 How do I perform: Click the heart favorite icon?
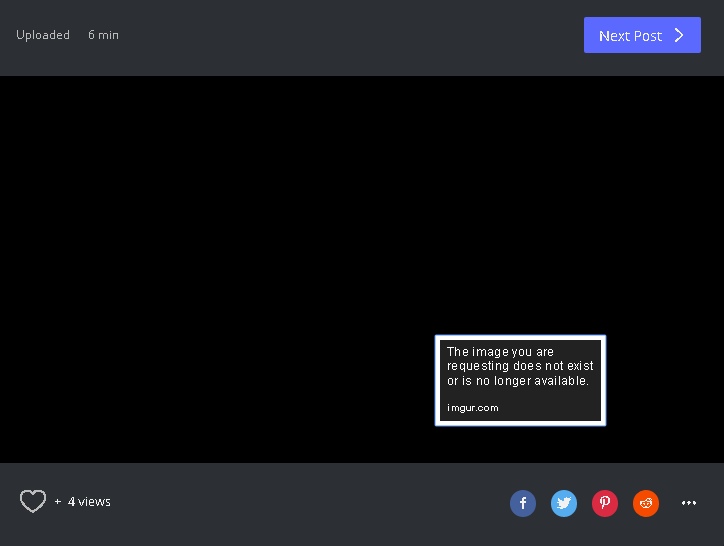(x=33, y=502)
